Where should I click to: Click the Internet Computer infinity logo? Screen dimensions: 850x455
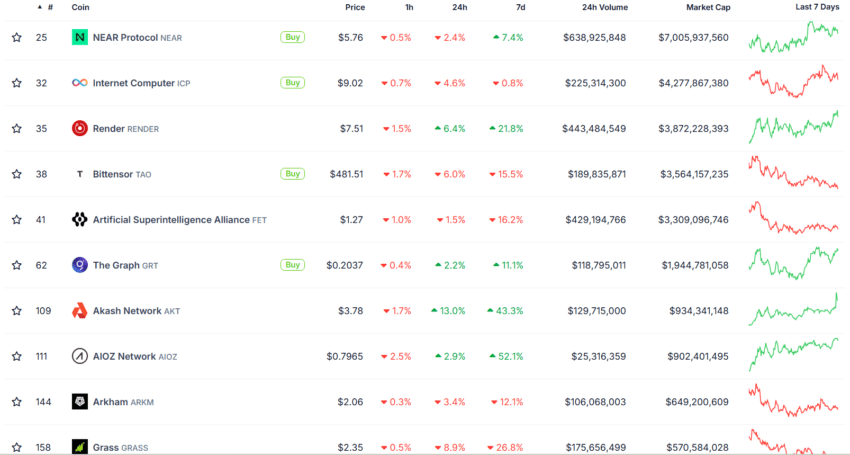(x=80, y=83)
